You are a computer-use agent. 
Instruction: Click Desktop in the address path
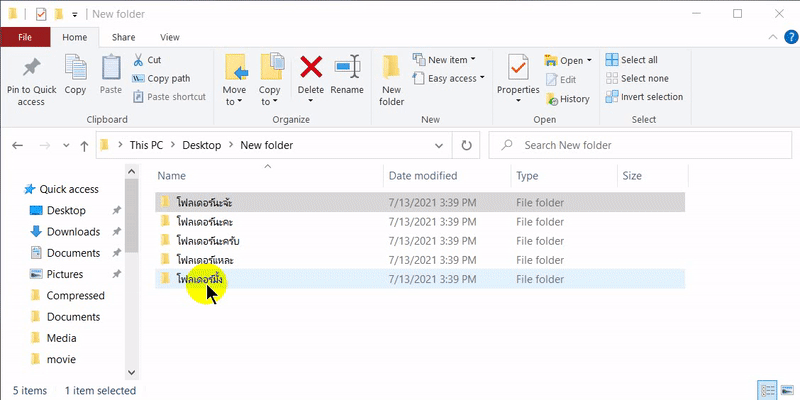(x=202, y=145)
